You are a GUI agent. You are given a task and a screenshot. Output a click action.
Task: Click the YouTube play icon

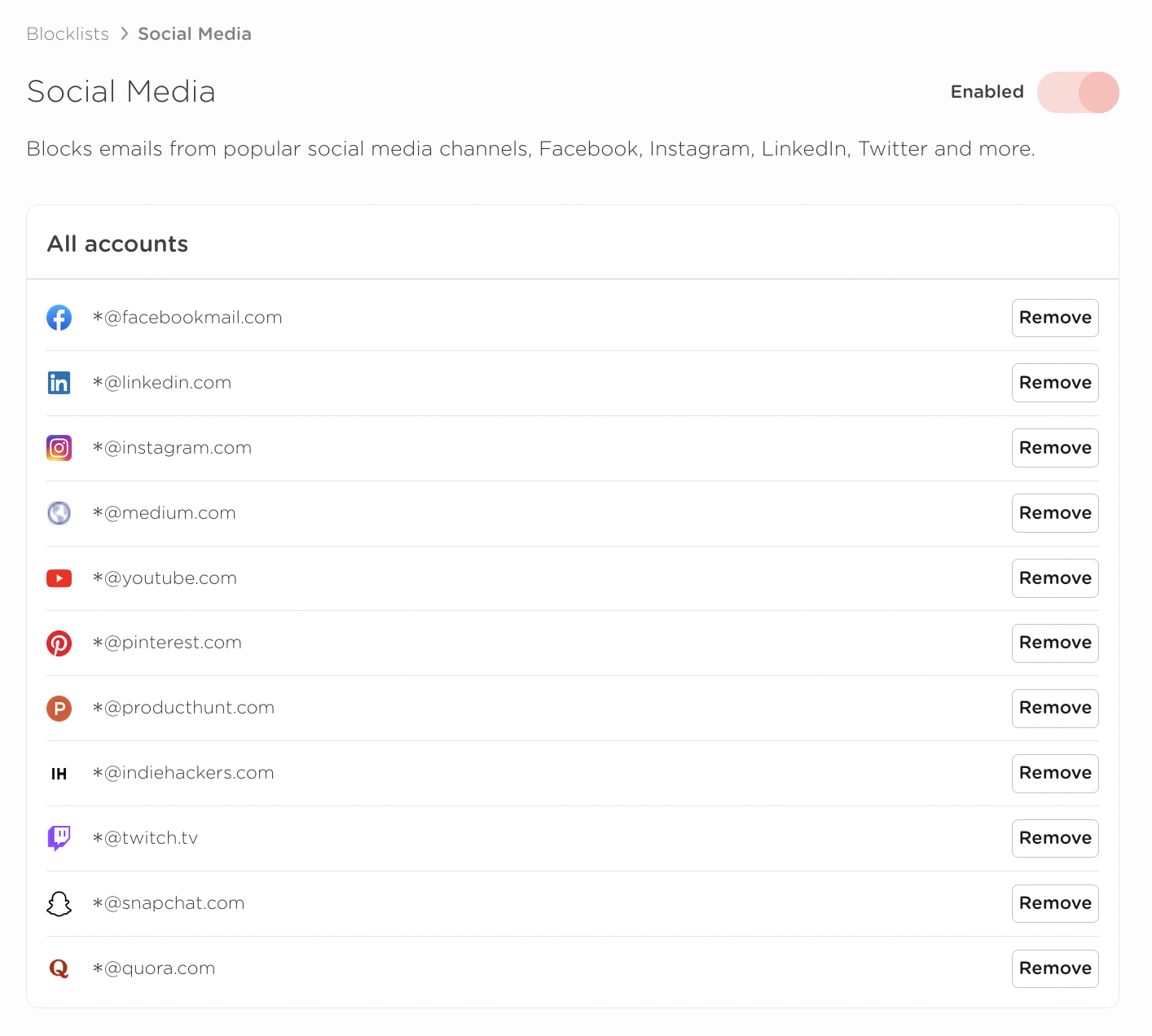(59, 578)
